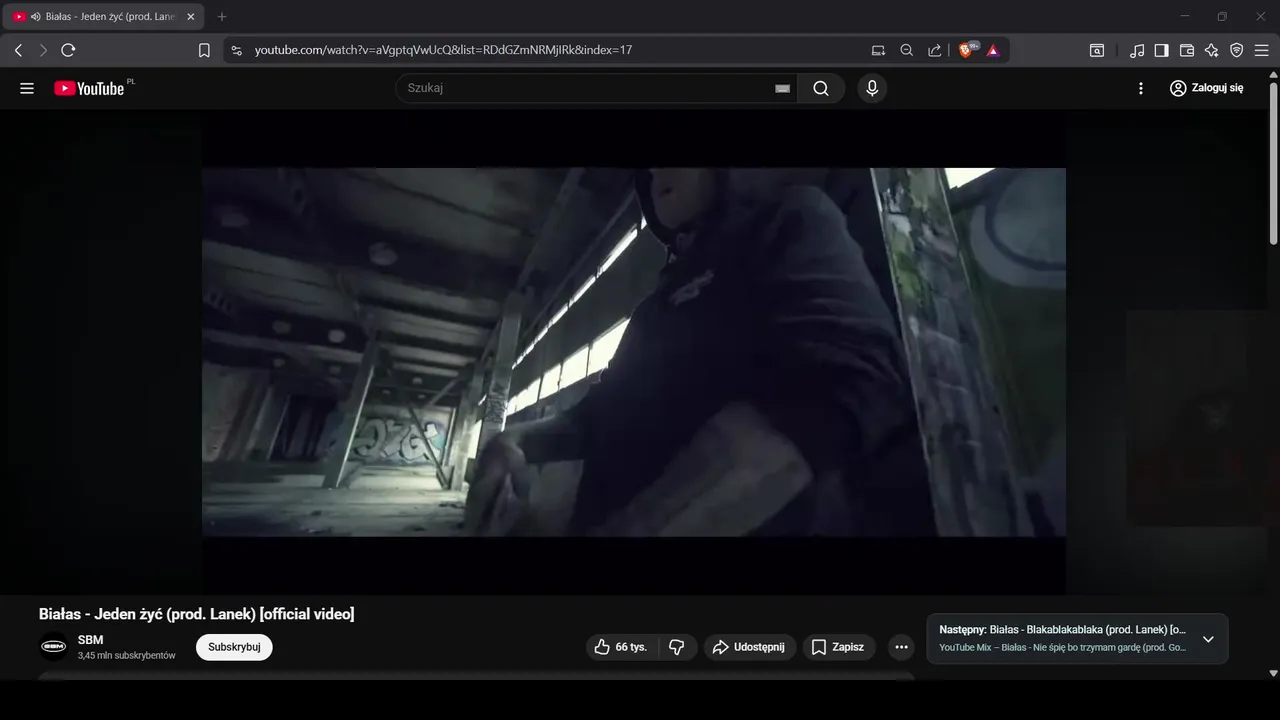Open next video Białas - Blakablakablaka

coord(1063,630)
